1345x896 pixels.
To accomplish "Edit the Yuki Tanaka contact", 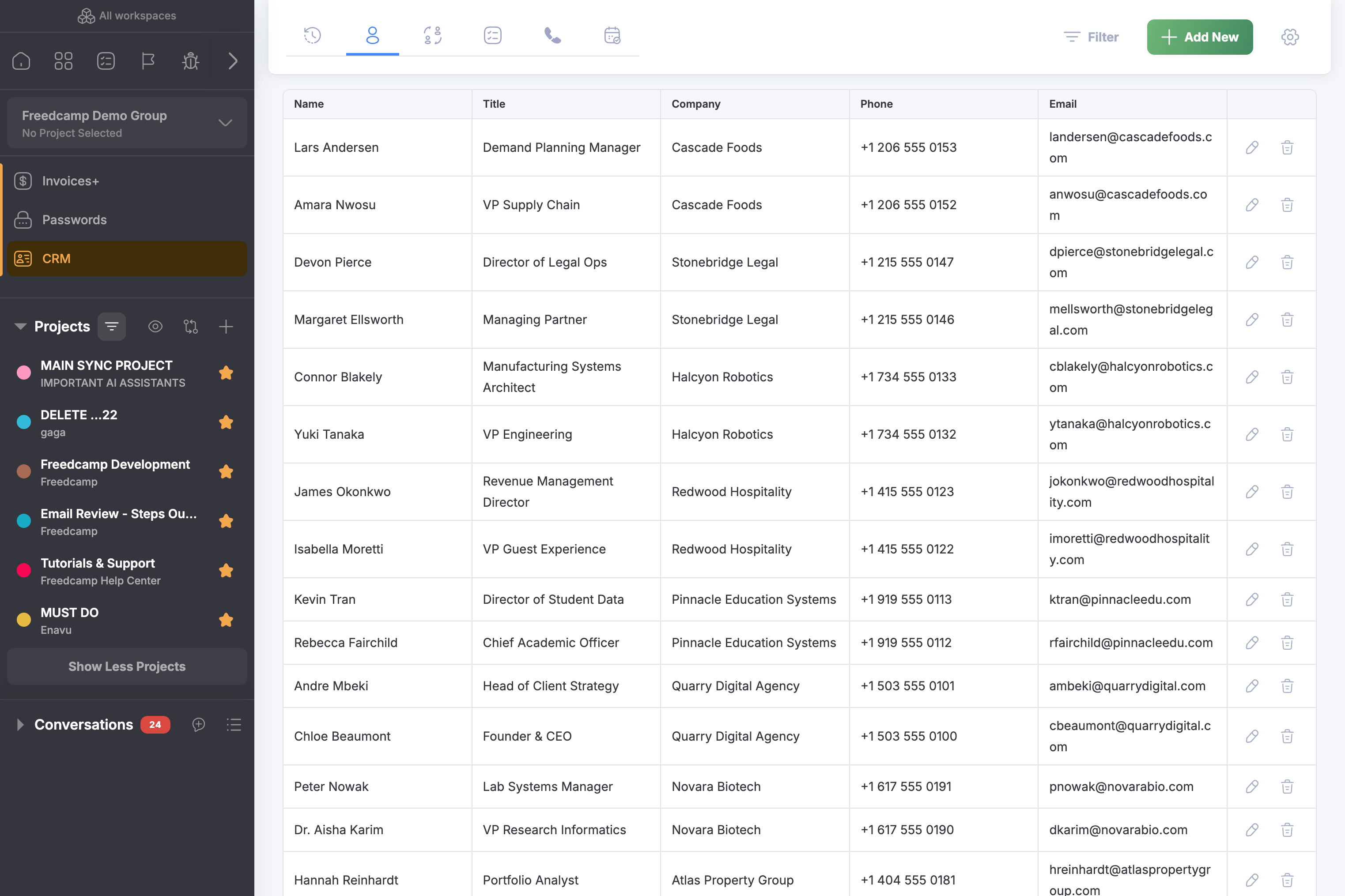I will [x=1252, y=434].
